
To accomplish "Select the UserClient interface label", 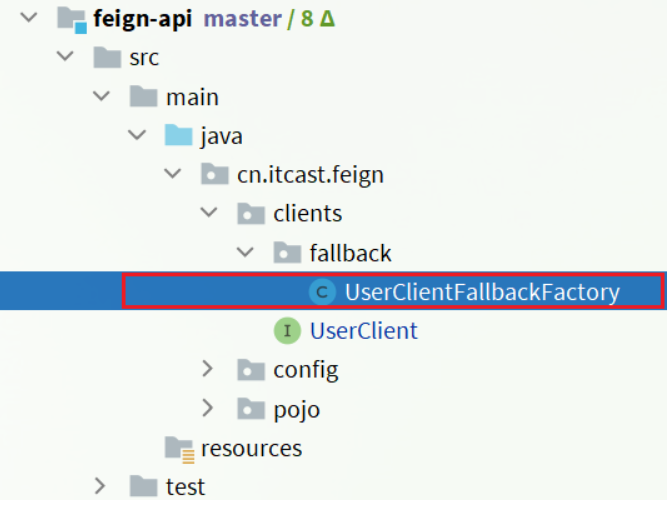I will 363,331.
